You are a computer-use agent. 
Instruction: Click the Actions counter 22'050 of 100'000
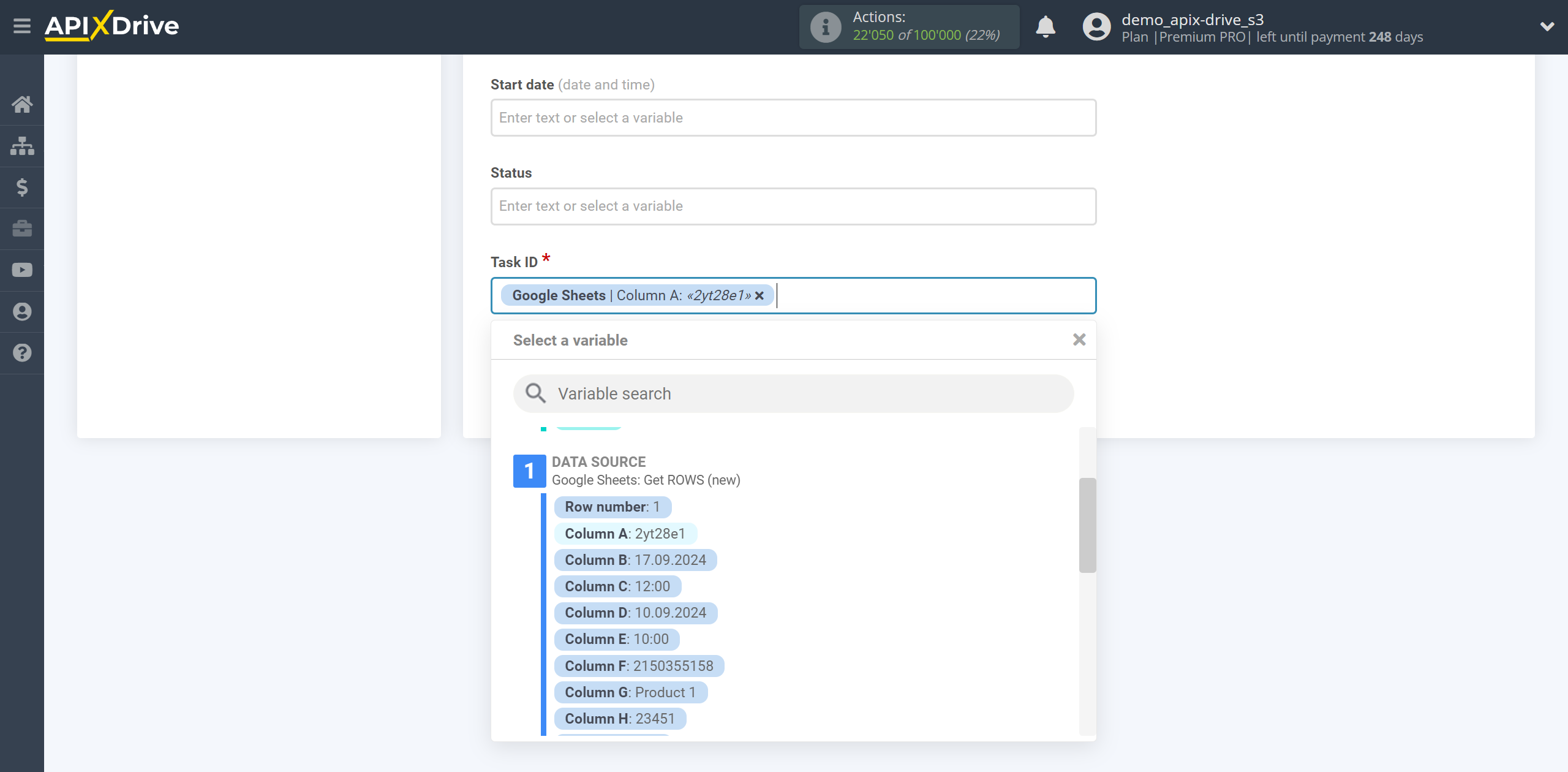(x=926, y=35)
